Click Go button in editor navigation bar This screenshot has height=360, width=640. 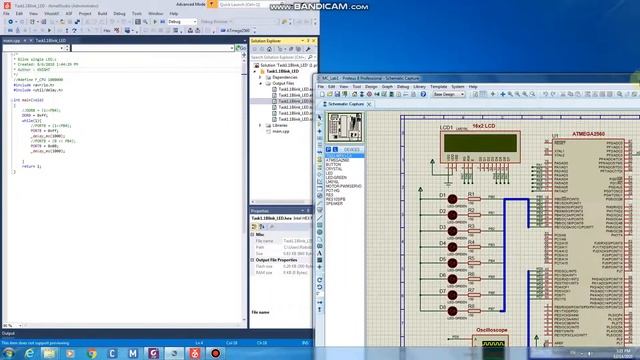point(241,48)
